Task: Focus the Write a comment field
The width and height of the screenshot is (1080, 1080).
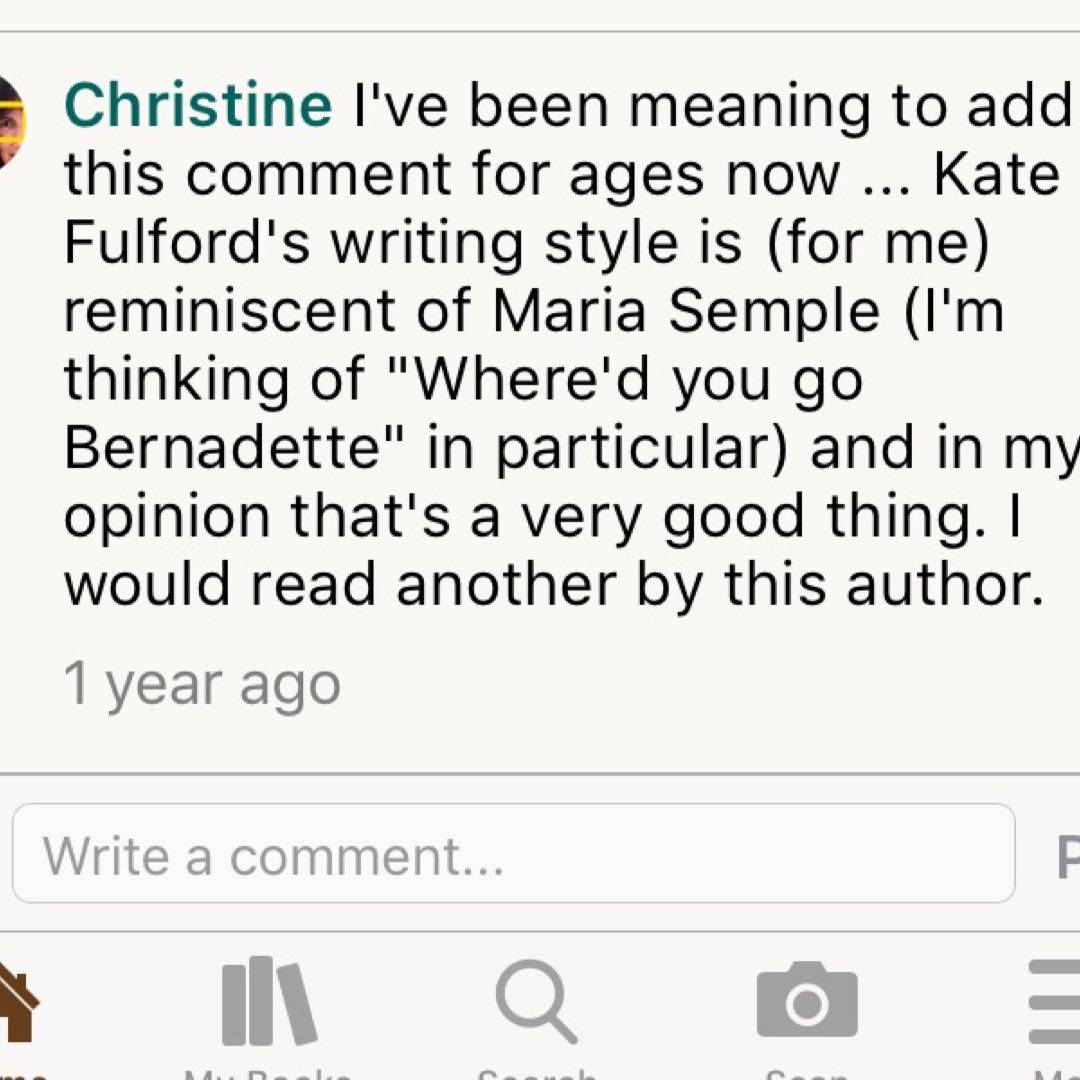Action: (x=513, y=854)
